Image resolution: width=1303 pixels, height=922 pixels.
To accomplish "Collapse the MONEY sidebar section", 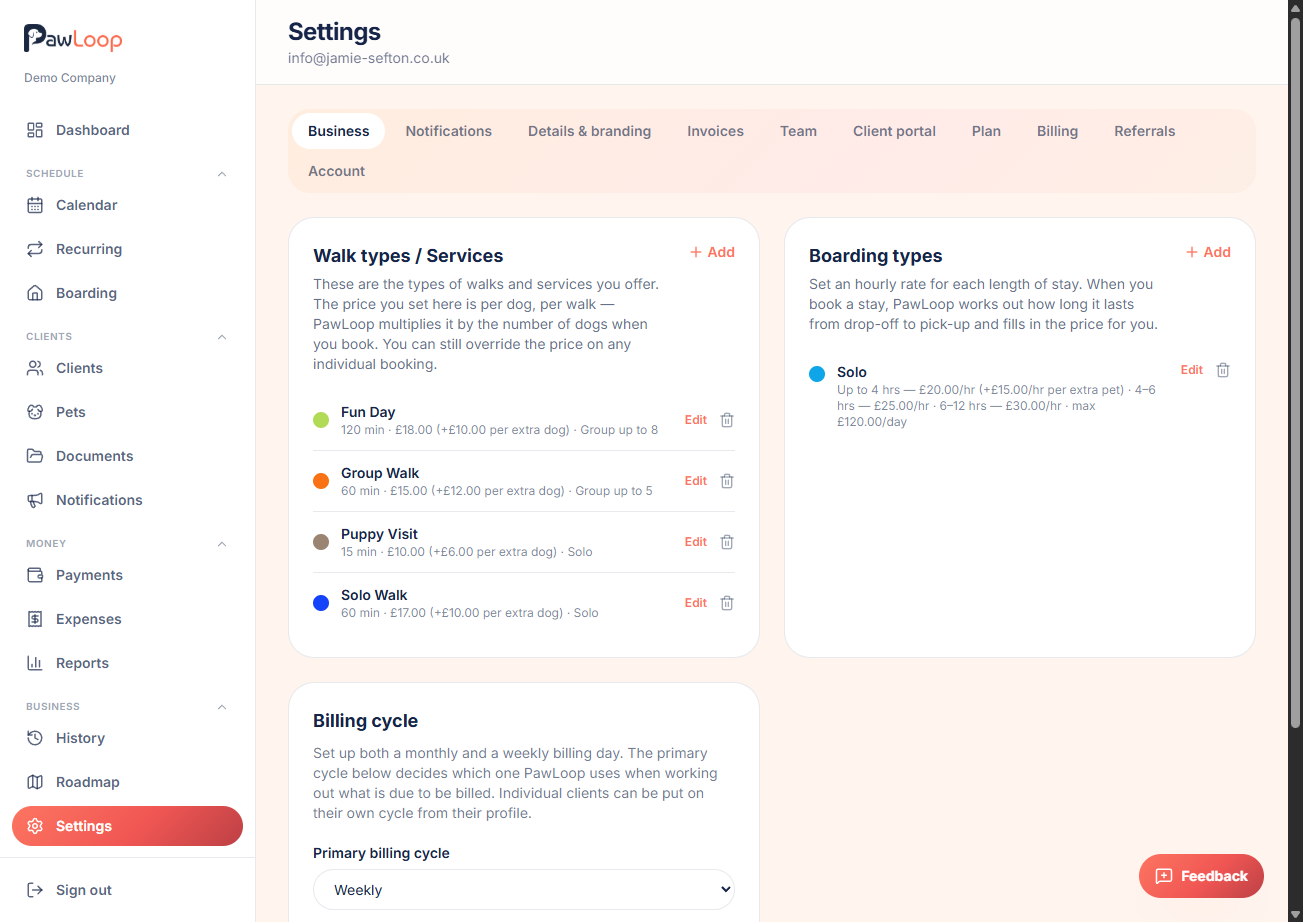I will pos(222,544).
